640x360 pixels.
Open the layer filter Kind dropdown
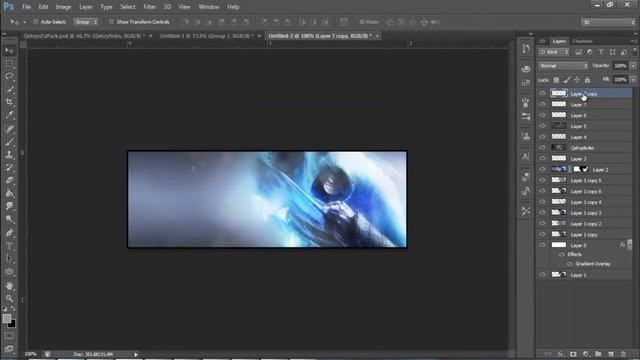click(554, 52)
